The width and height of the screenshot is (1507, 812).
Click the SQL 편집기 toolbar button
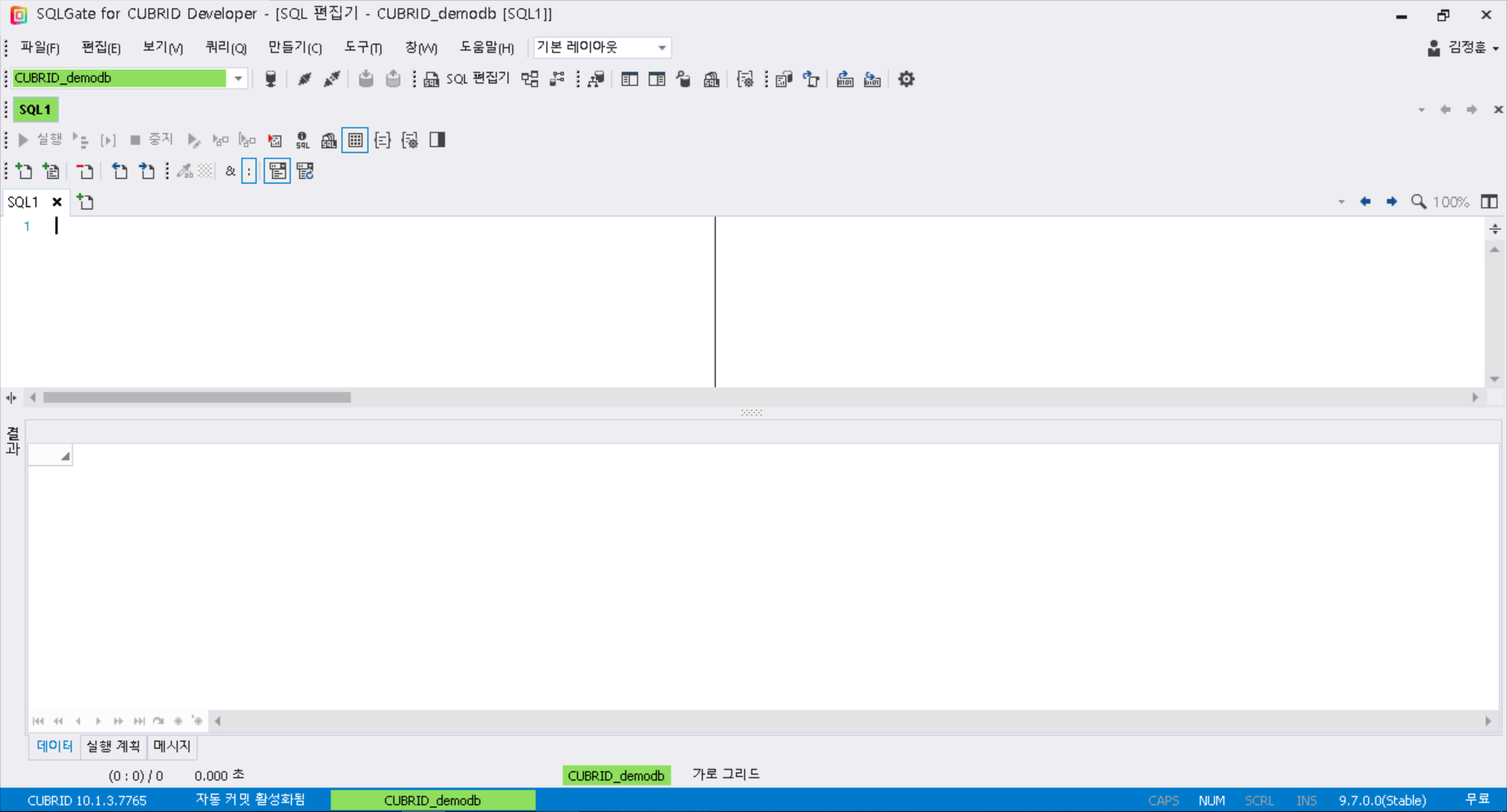(x=468, y=79)
